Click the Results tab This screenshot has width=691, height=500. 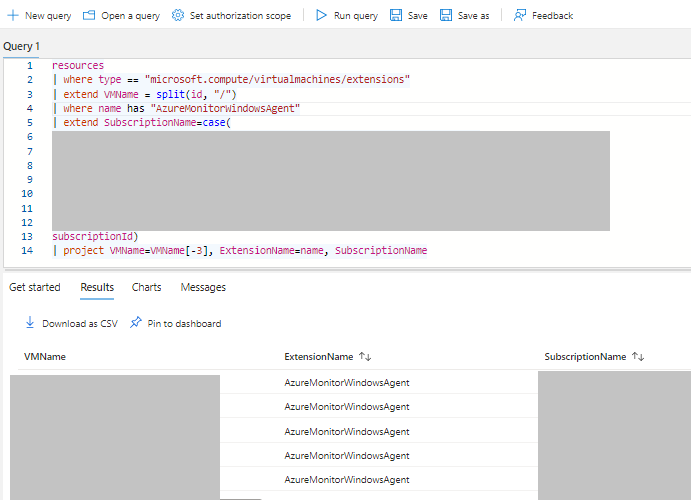point(97,287)
